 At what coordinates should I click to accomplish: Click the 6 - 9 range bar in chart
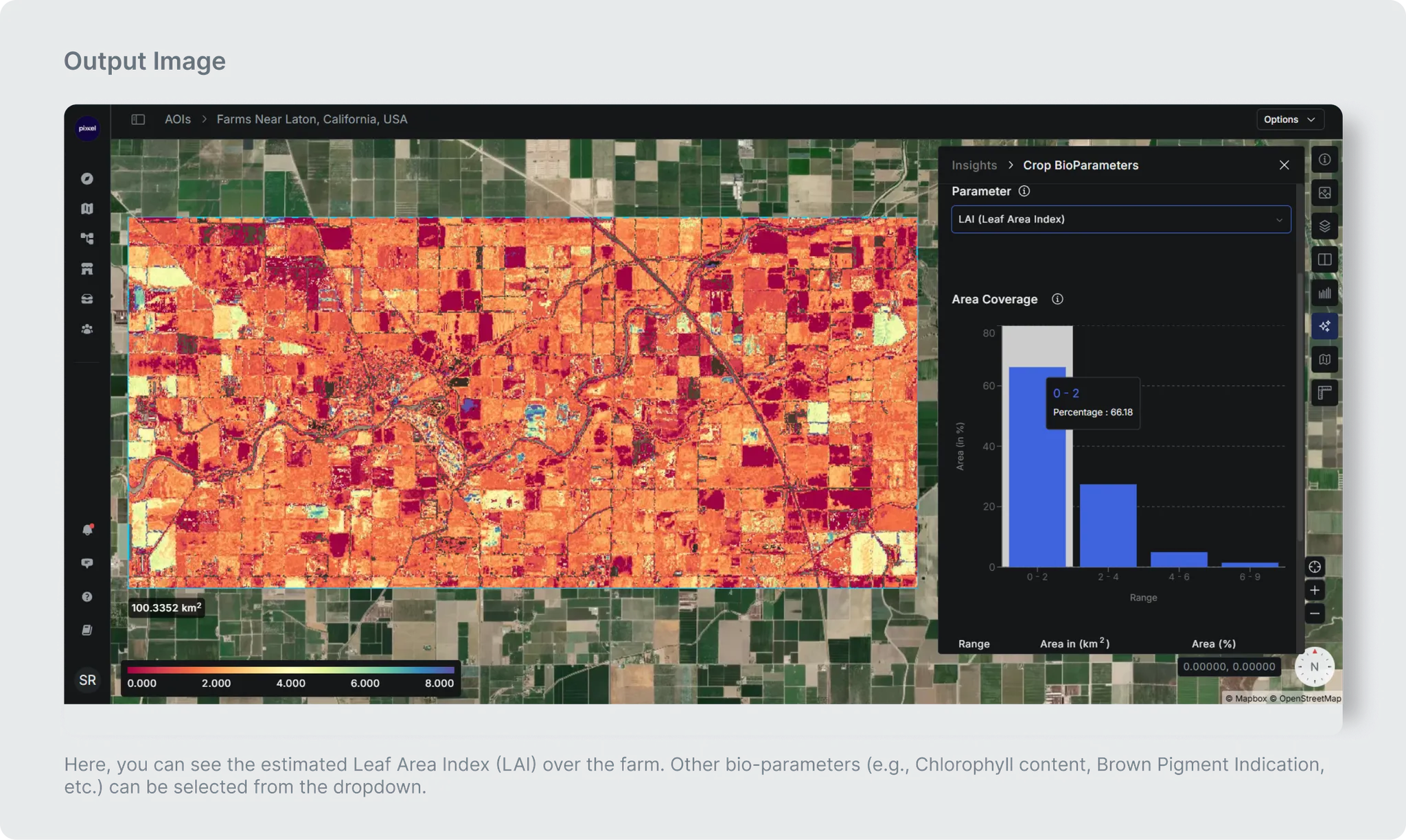pyautogui.click(x=1249, y=565)
